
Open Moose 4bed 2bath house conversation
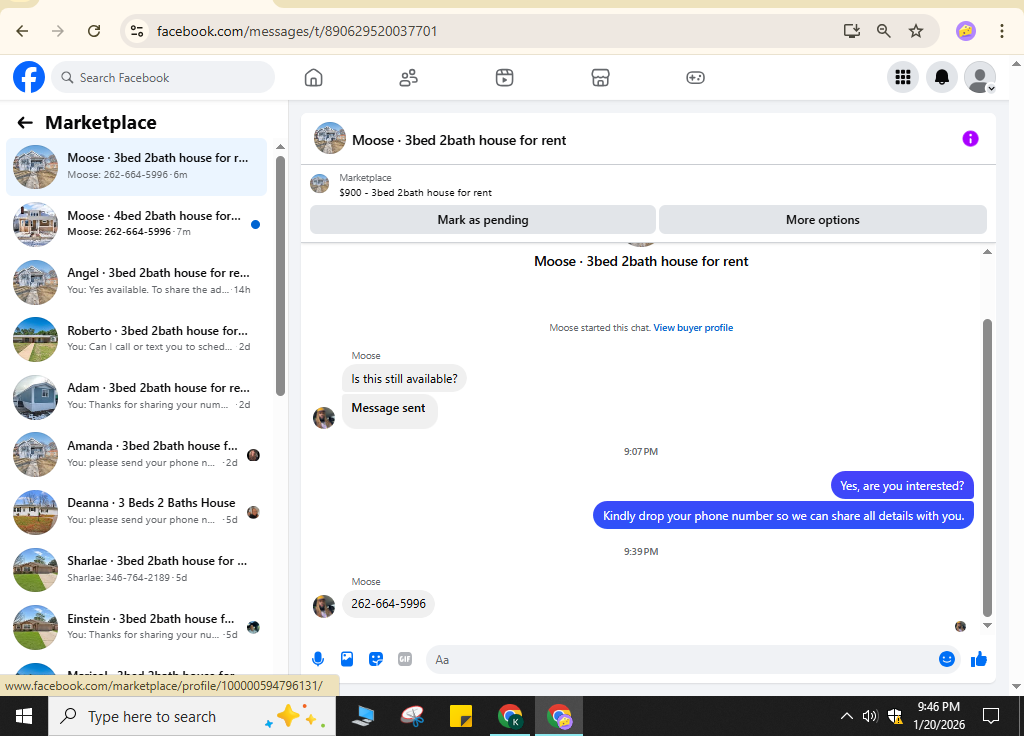point(136,224)
